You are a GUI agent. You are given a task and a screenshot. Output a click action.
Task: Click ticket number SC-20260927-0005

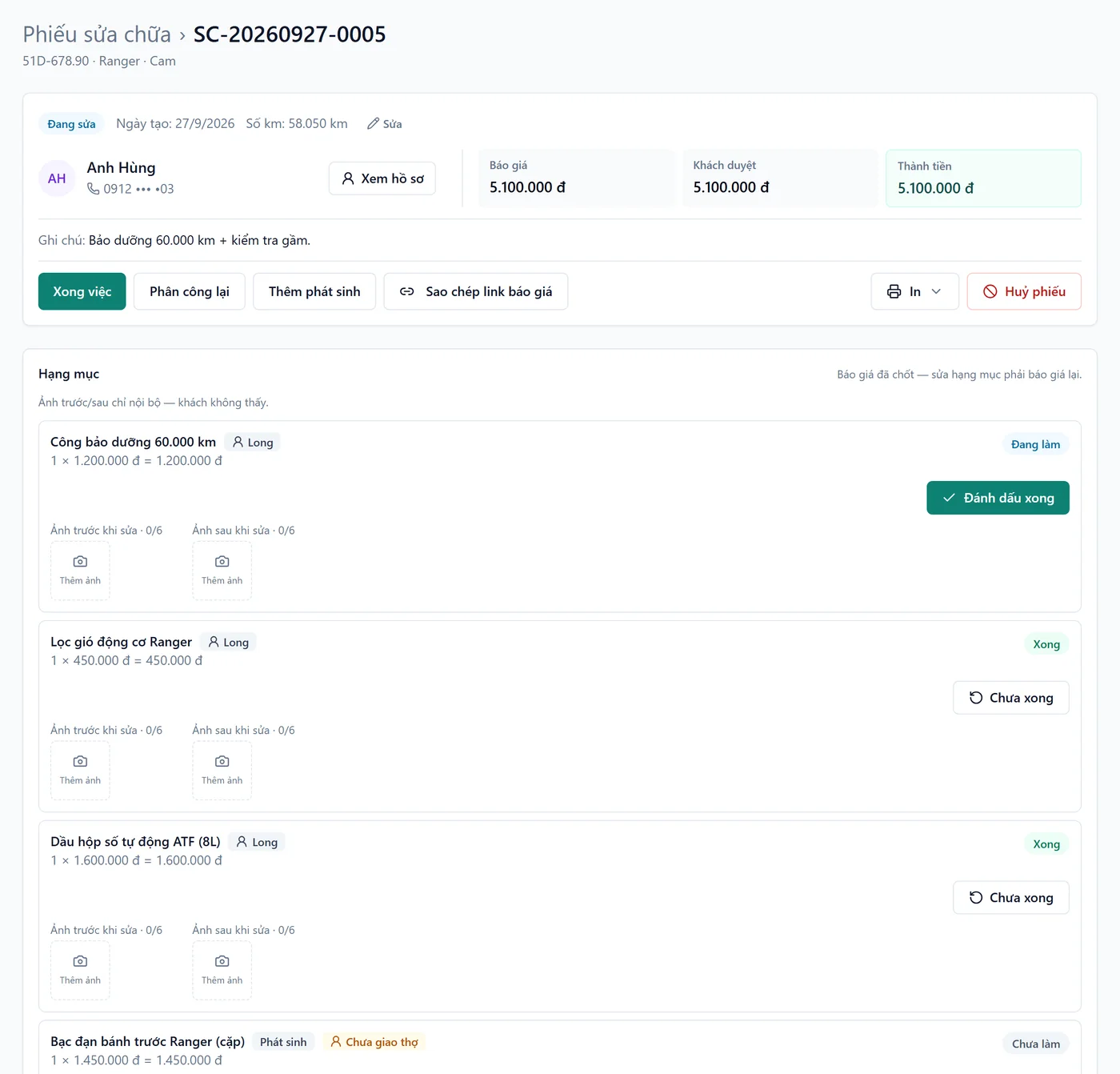click(290, 34)
